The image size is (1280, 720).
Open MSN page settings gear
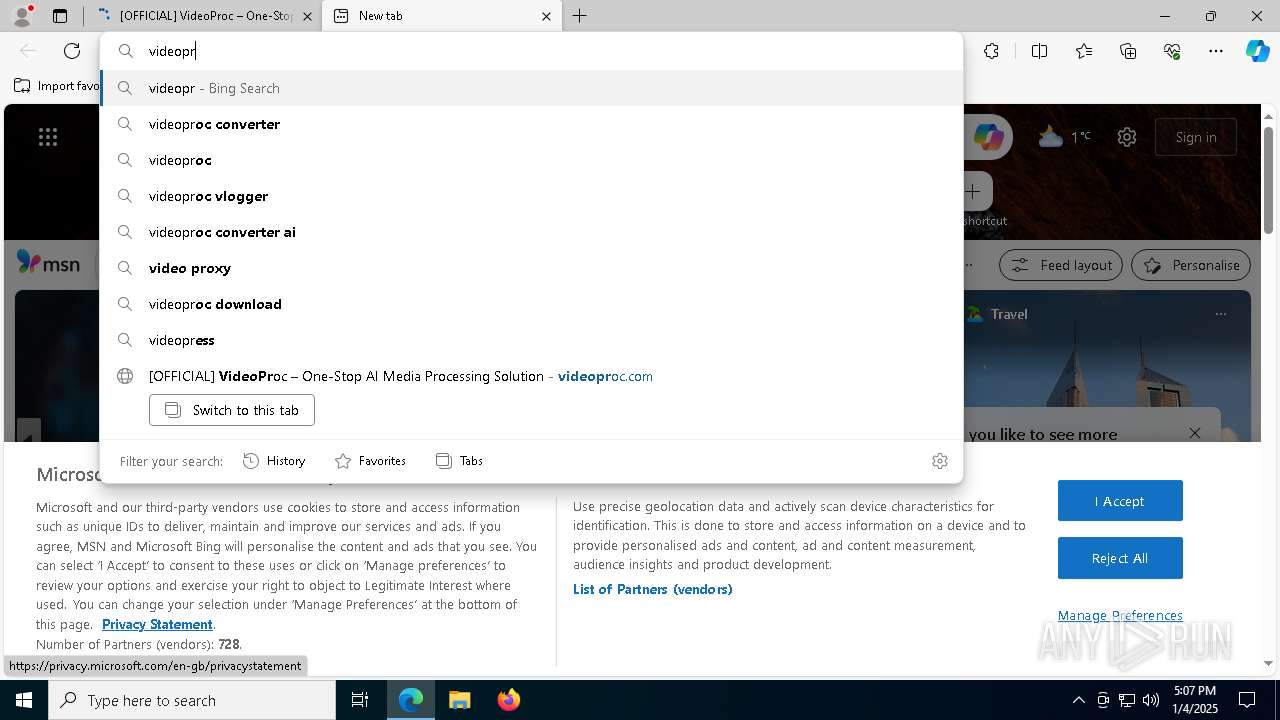(x=1127, y=137)
